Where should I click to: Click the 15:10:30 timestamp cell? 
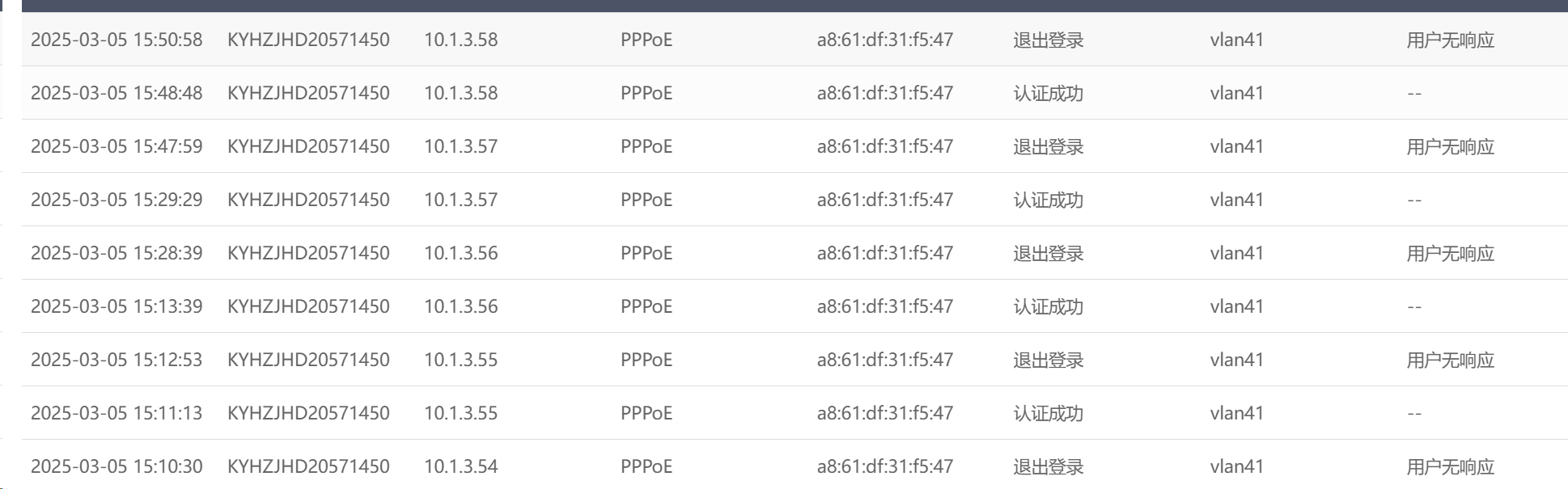click(x=117, y=466)
